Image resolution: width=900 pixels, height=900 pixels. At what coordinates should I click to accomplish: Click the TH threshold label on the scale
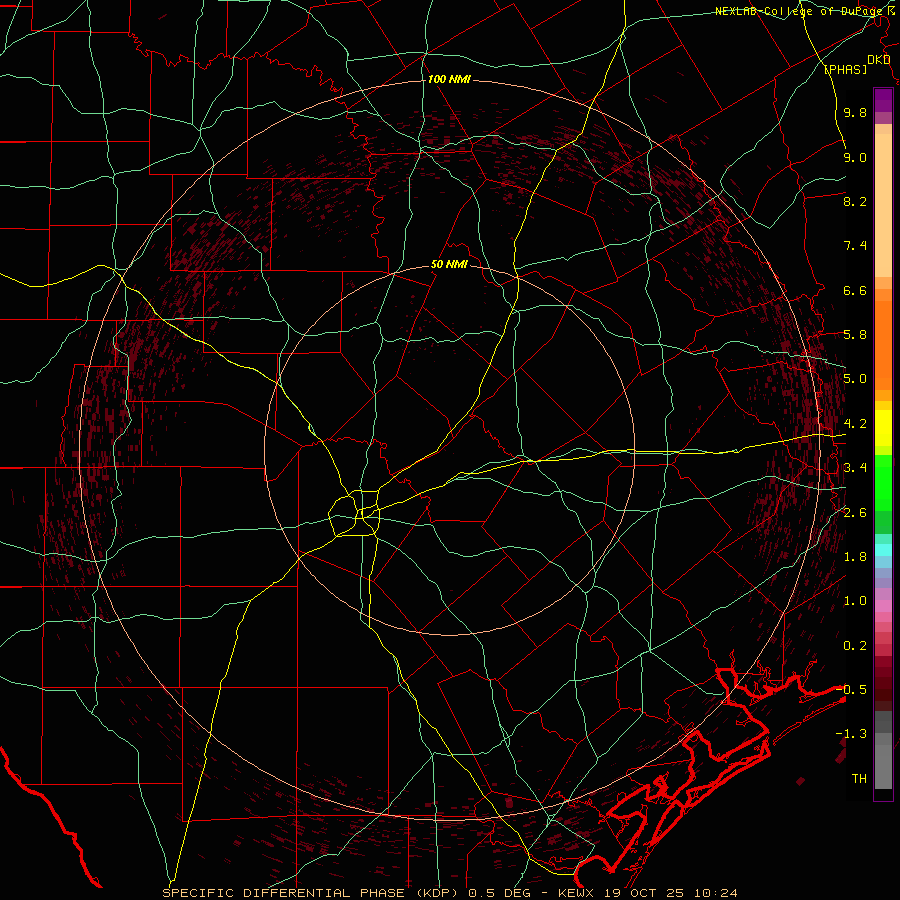coord(858,778)
